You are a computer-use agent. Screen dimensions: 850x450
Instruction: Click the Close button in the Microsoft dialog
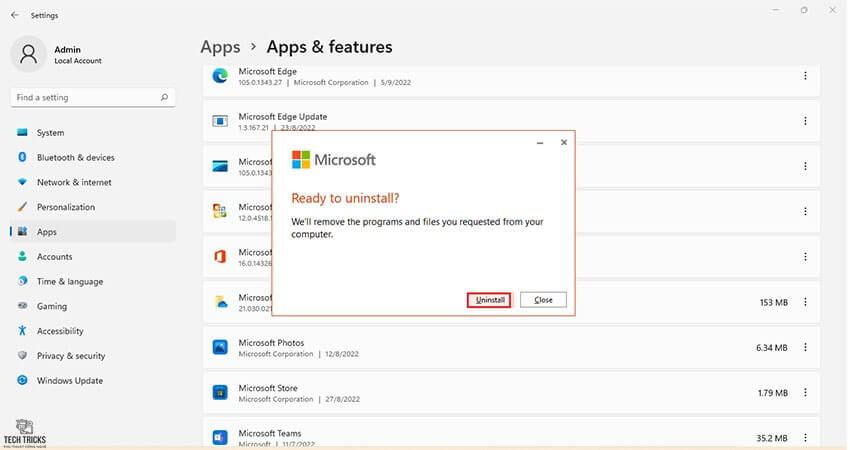click(x=543, y=300)
